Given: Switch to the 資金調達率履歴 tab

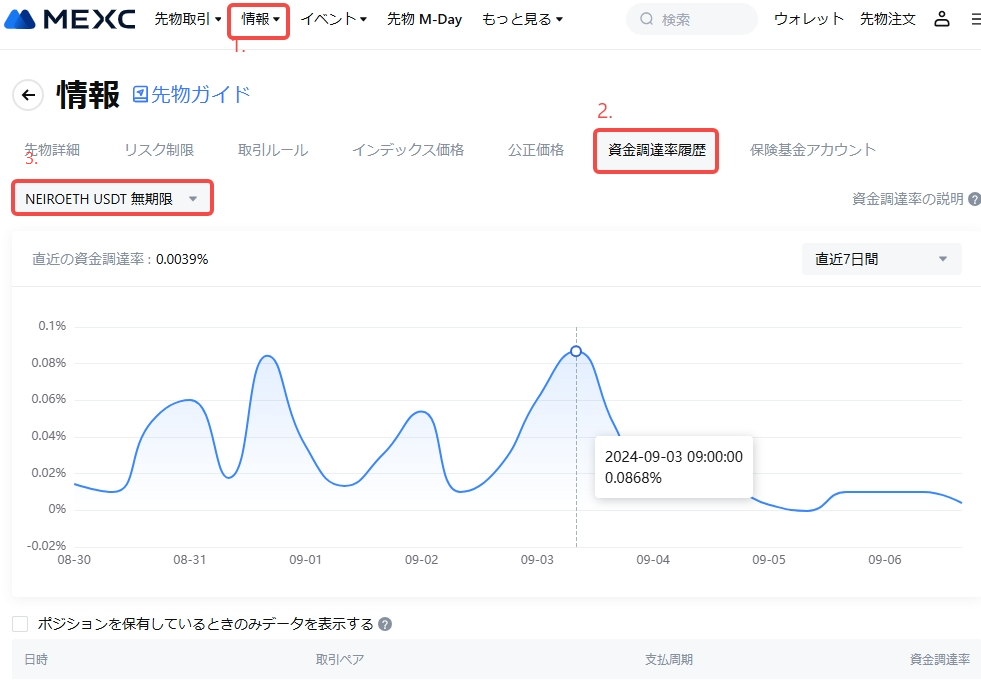Looking at the screenshot, I should [x=656, y=150].
